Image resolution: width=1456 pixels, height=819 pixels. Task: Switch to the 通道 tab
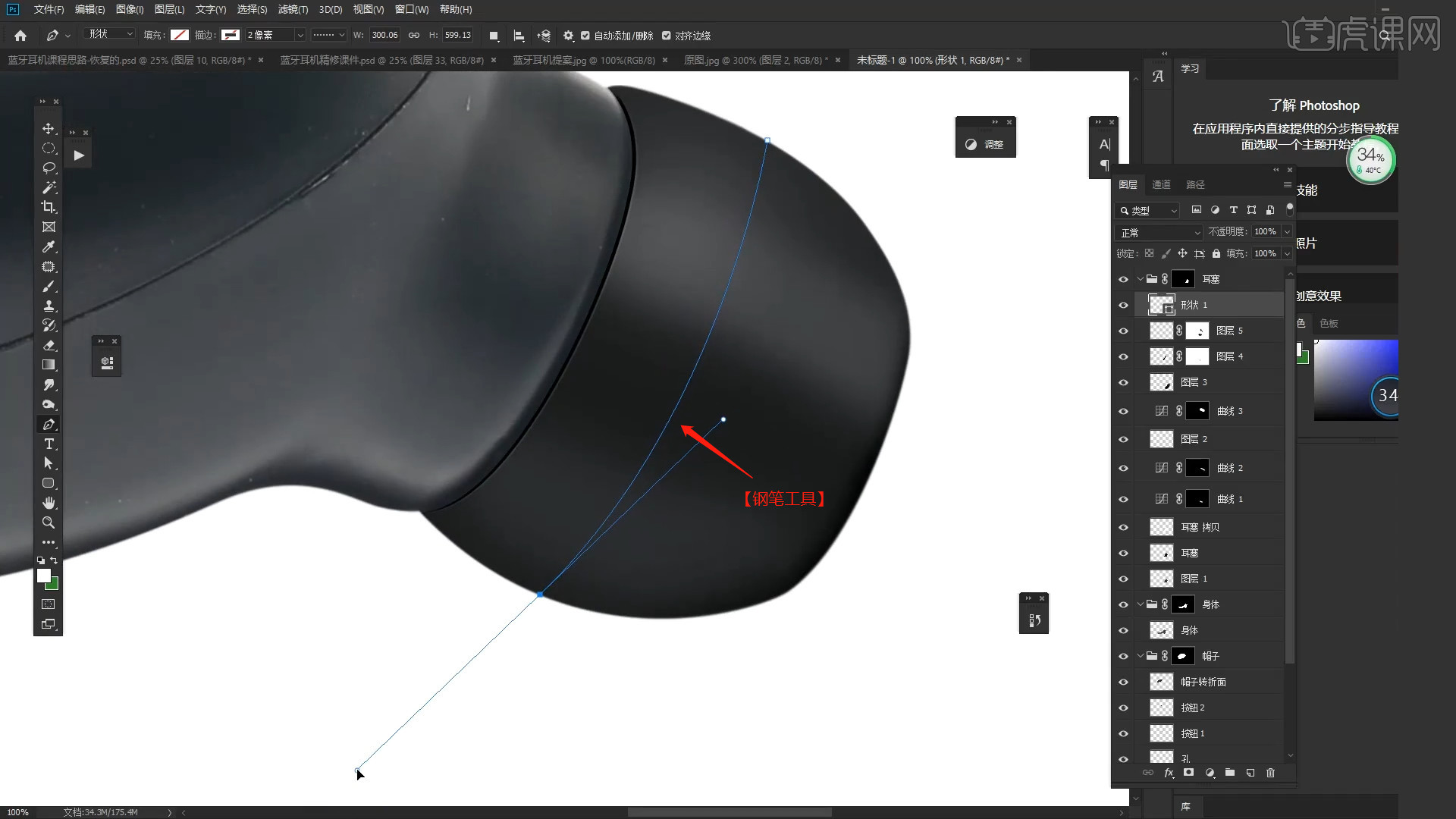pyautogui.click(x=1161, y=184)
